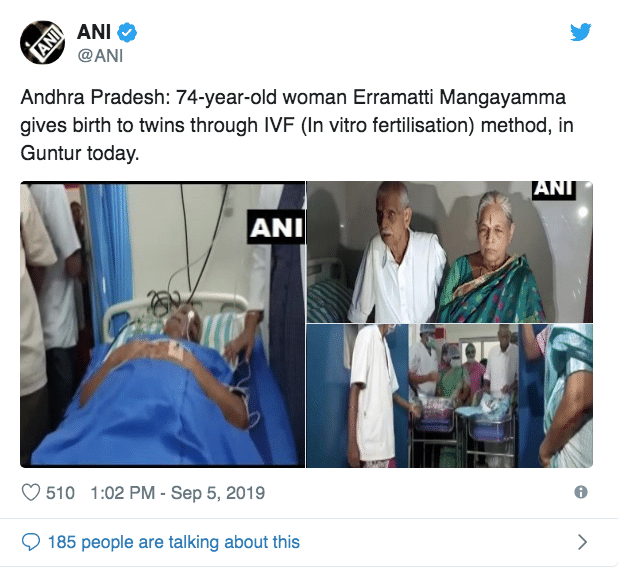Viewport: 618px width, 573px height.
Task: Open the Twitter bird logo
Action: pyautogui.click(x=580, y=32)
